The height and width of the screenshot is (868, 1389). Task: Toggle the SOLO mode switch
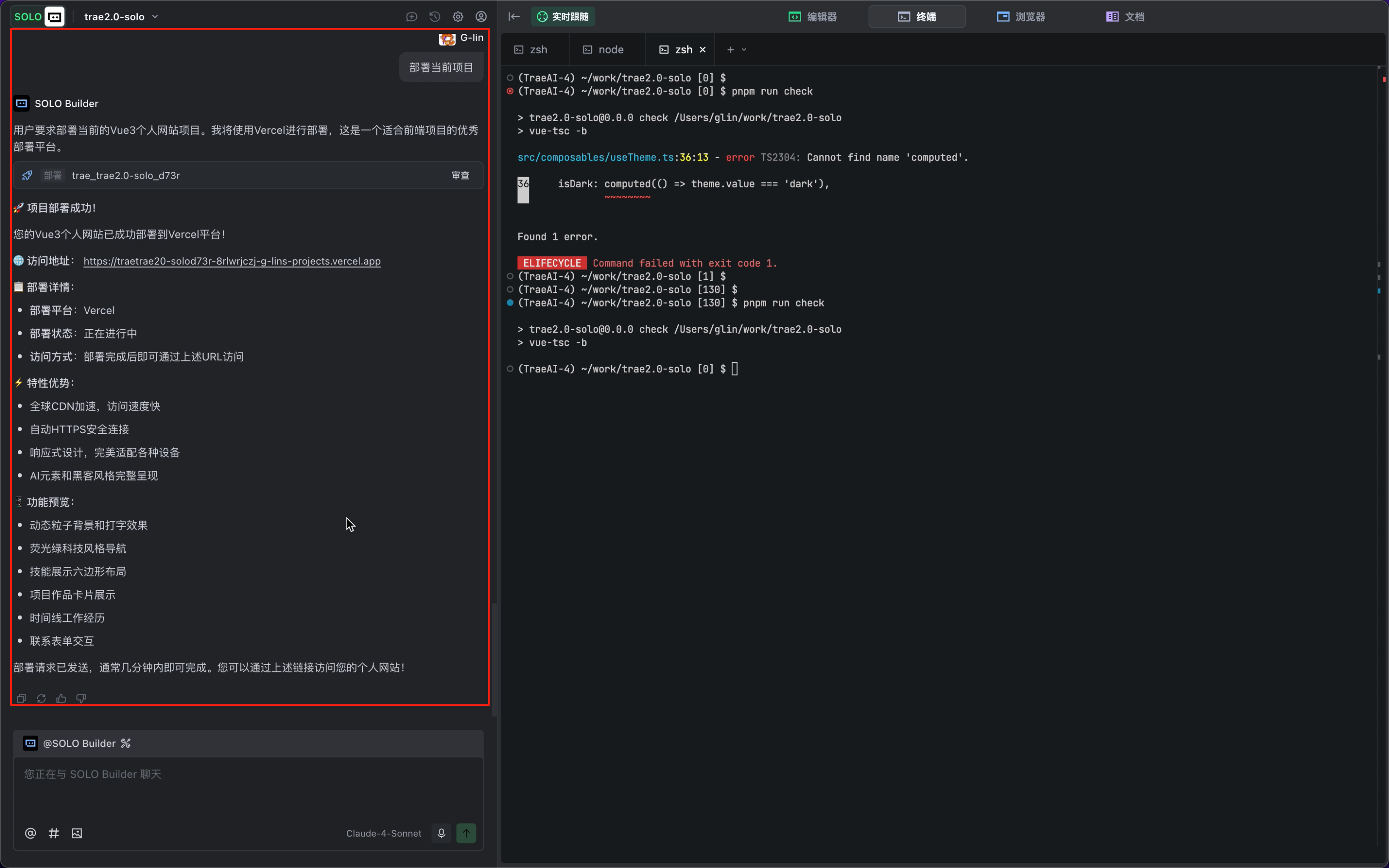click(x=38, y=17)
